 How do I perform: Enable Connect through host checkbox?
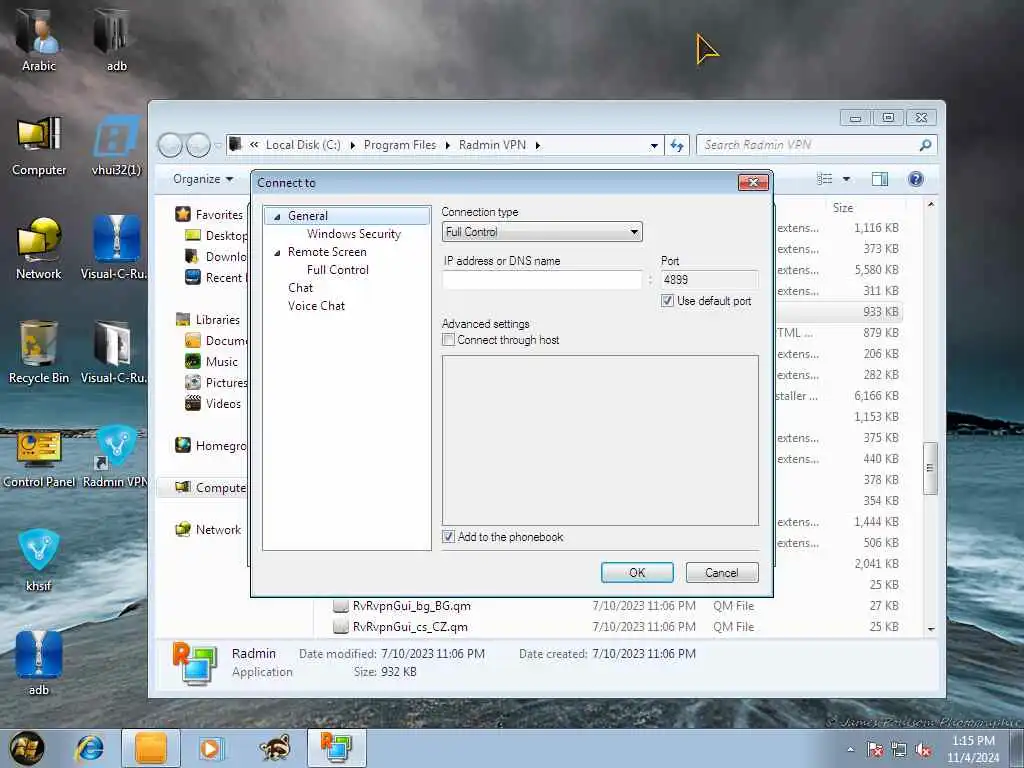(448, 340)
